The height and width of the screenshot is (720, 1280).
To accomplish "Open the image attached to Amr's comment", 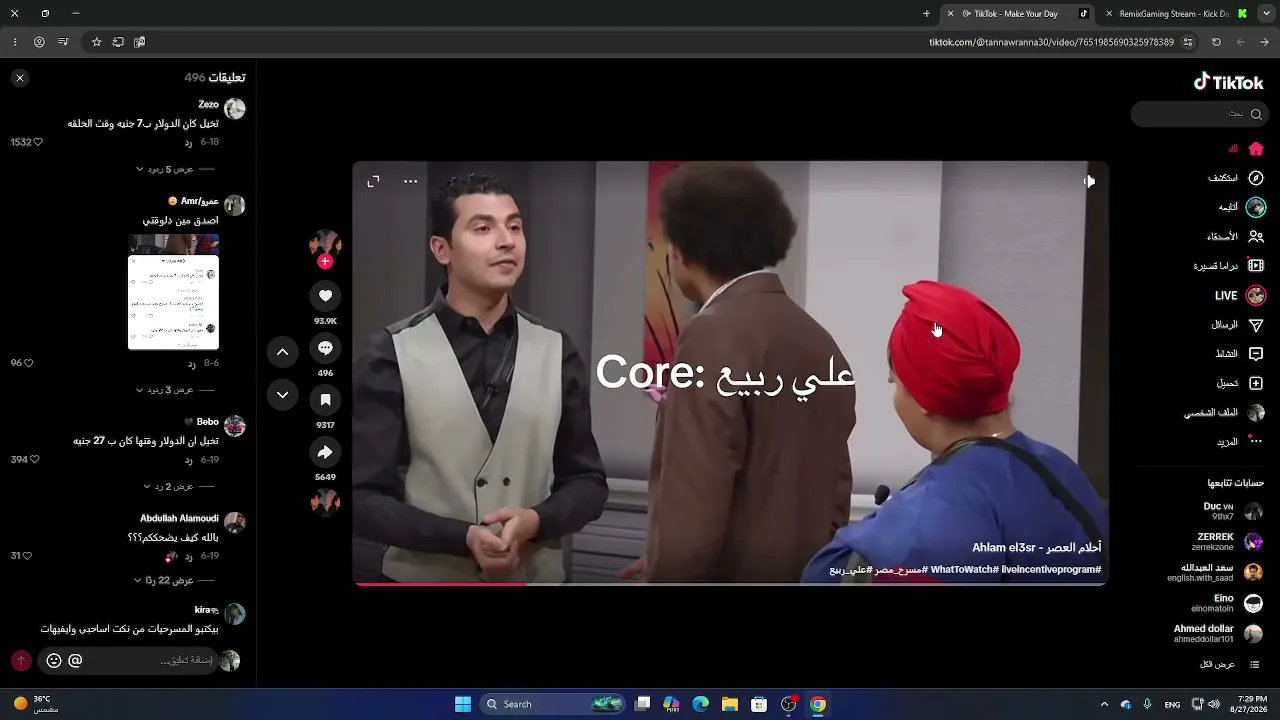I will click(x=173, y=292).
